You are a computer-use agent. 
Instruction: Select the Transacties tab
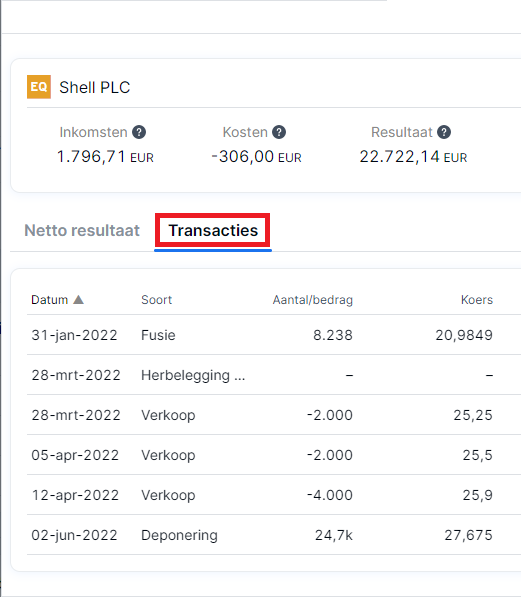tap(213, 230)
